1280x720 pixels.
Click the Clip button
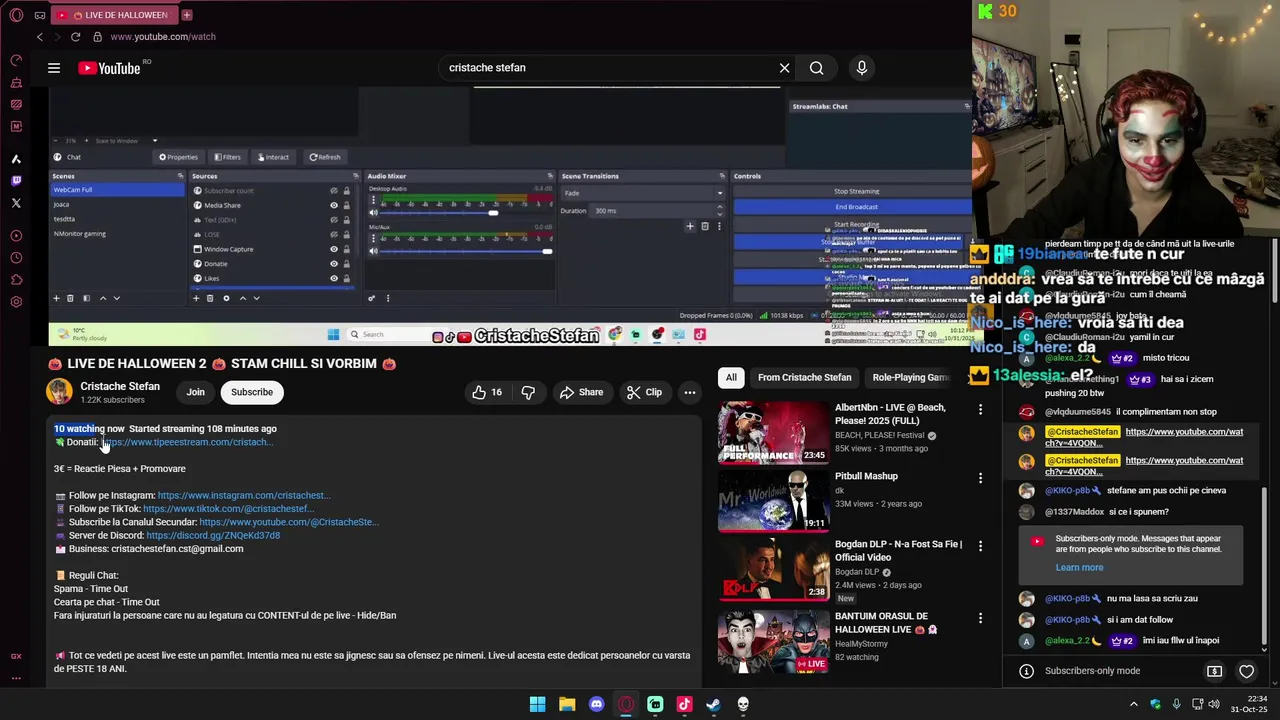coord(644,393)
